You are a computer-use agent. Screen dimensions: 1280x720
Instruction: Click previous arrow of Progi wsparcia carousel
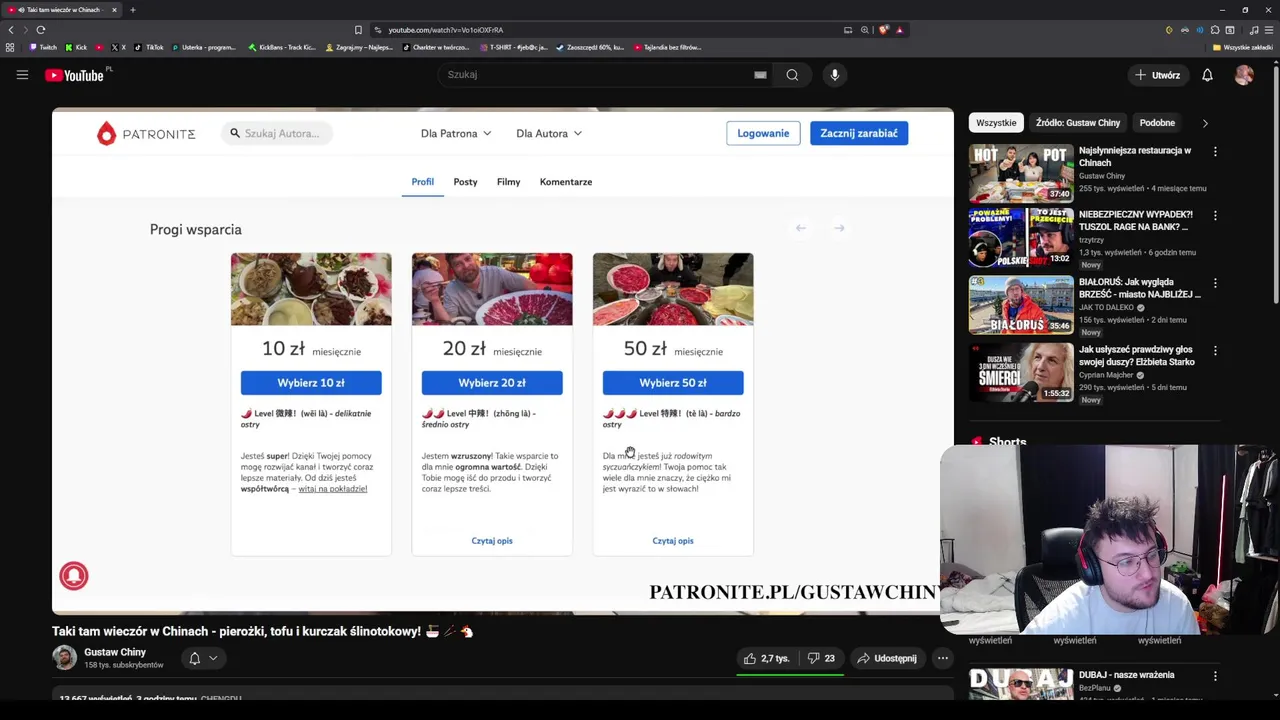point(800,228)
